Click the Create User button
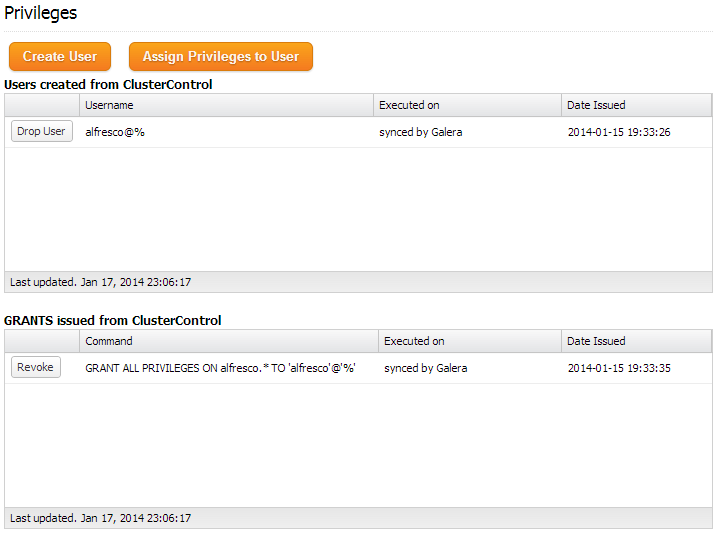The width and height of the screenshot is (719, 534). [60, 57]
